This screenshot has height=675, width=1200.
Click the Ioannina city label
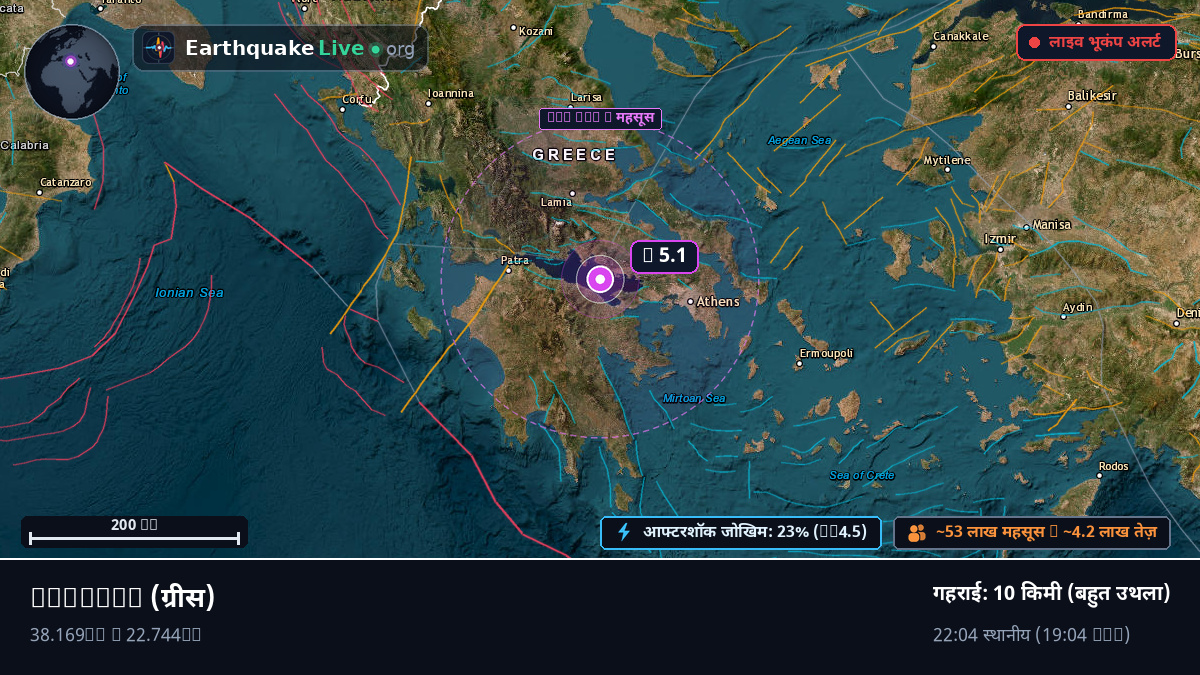[450, 93]
